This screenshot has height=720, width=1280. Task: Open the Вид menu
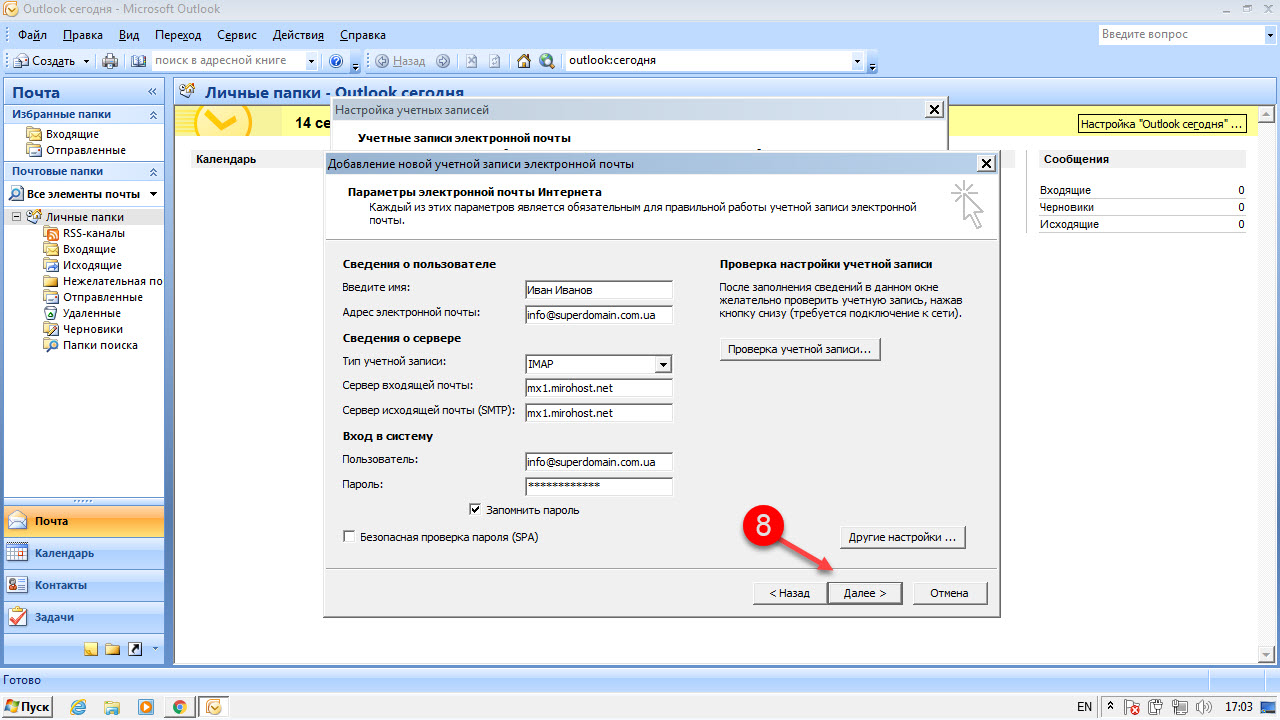tap(129, 35)
